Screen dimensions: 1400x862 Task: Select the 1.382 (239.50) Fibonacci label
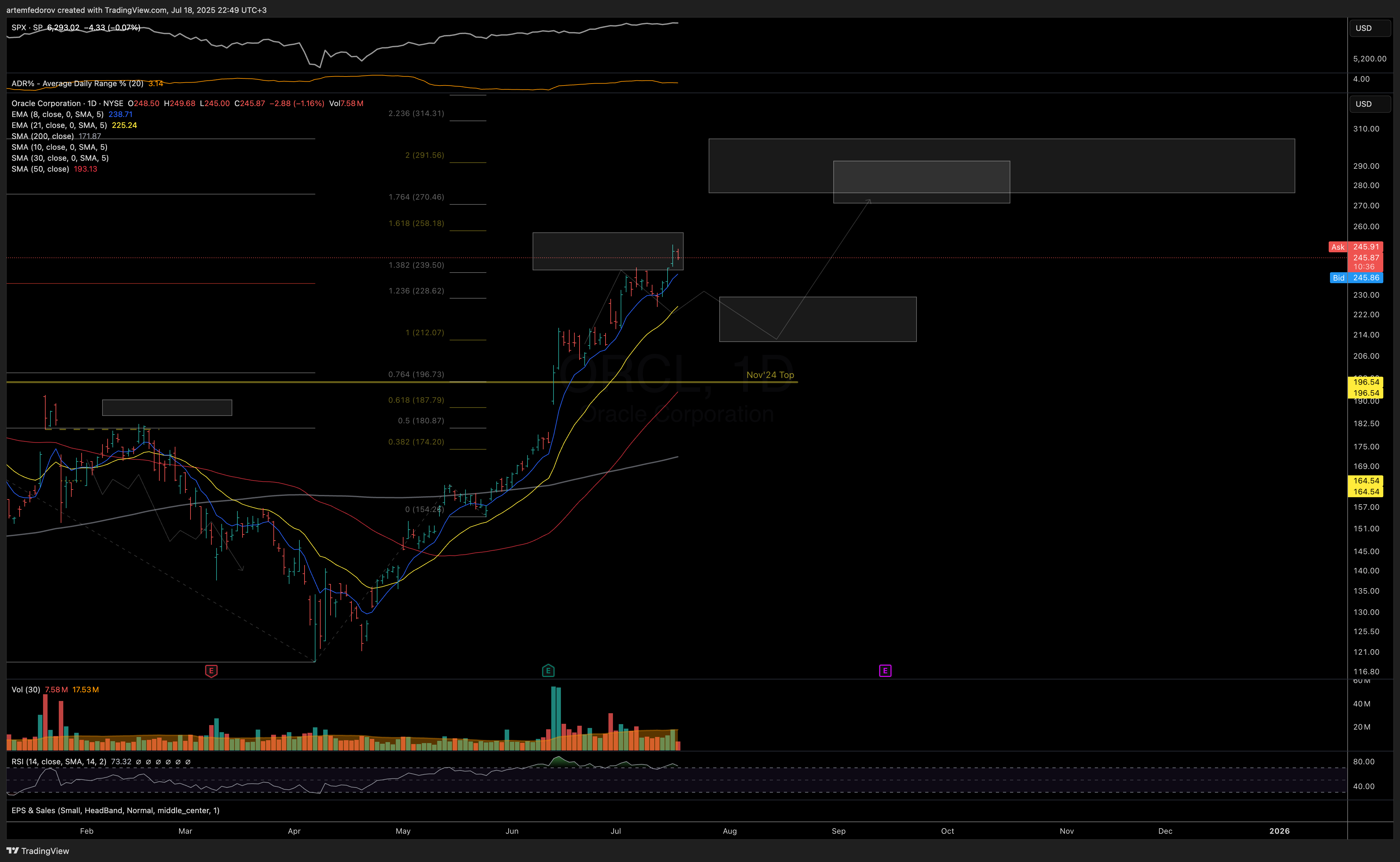coord(416,265)
